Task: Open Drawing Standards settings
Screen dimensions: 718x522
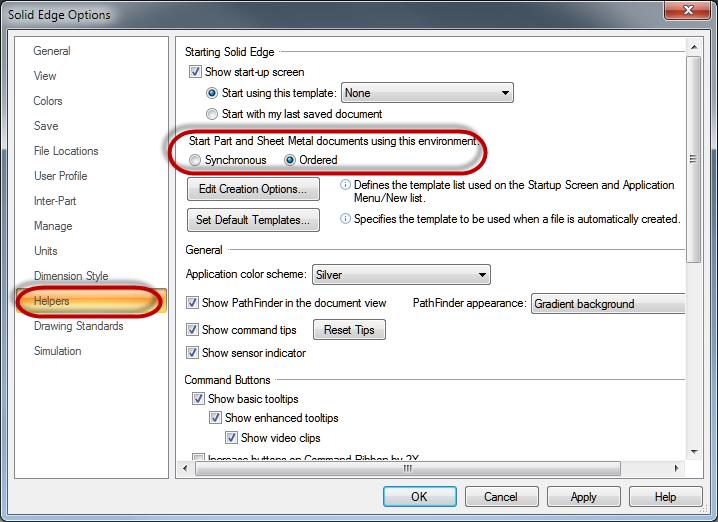Action: pyautogui.click(x=78, y=326)
